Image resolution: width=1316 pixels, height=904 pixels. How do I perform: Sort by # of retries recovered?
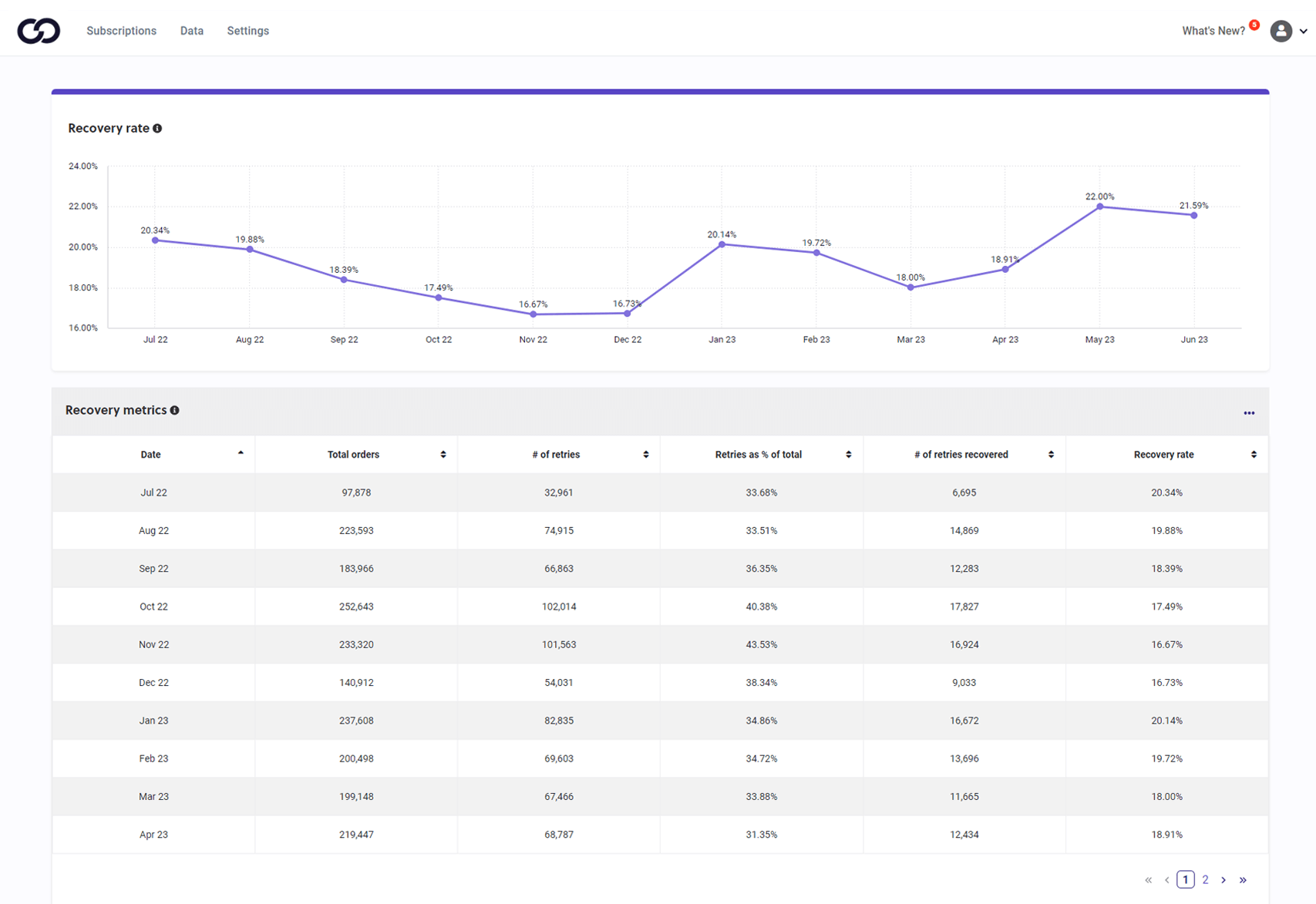pos(1051,455)
